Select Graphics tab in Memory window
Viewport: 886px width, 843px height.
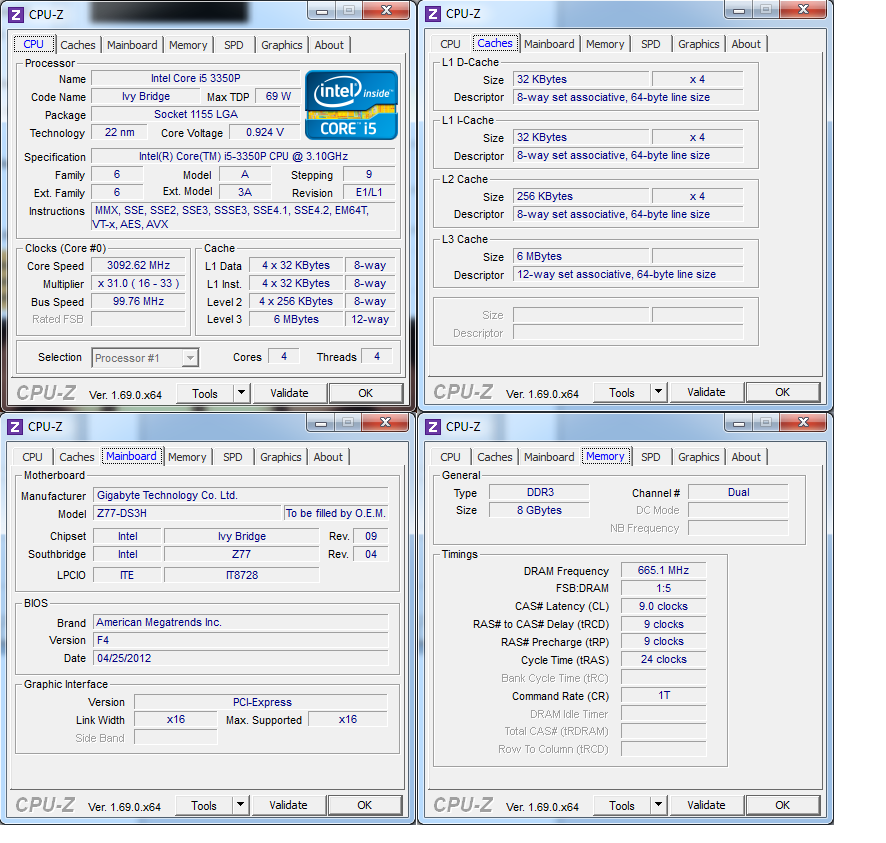pos(698,457)
